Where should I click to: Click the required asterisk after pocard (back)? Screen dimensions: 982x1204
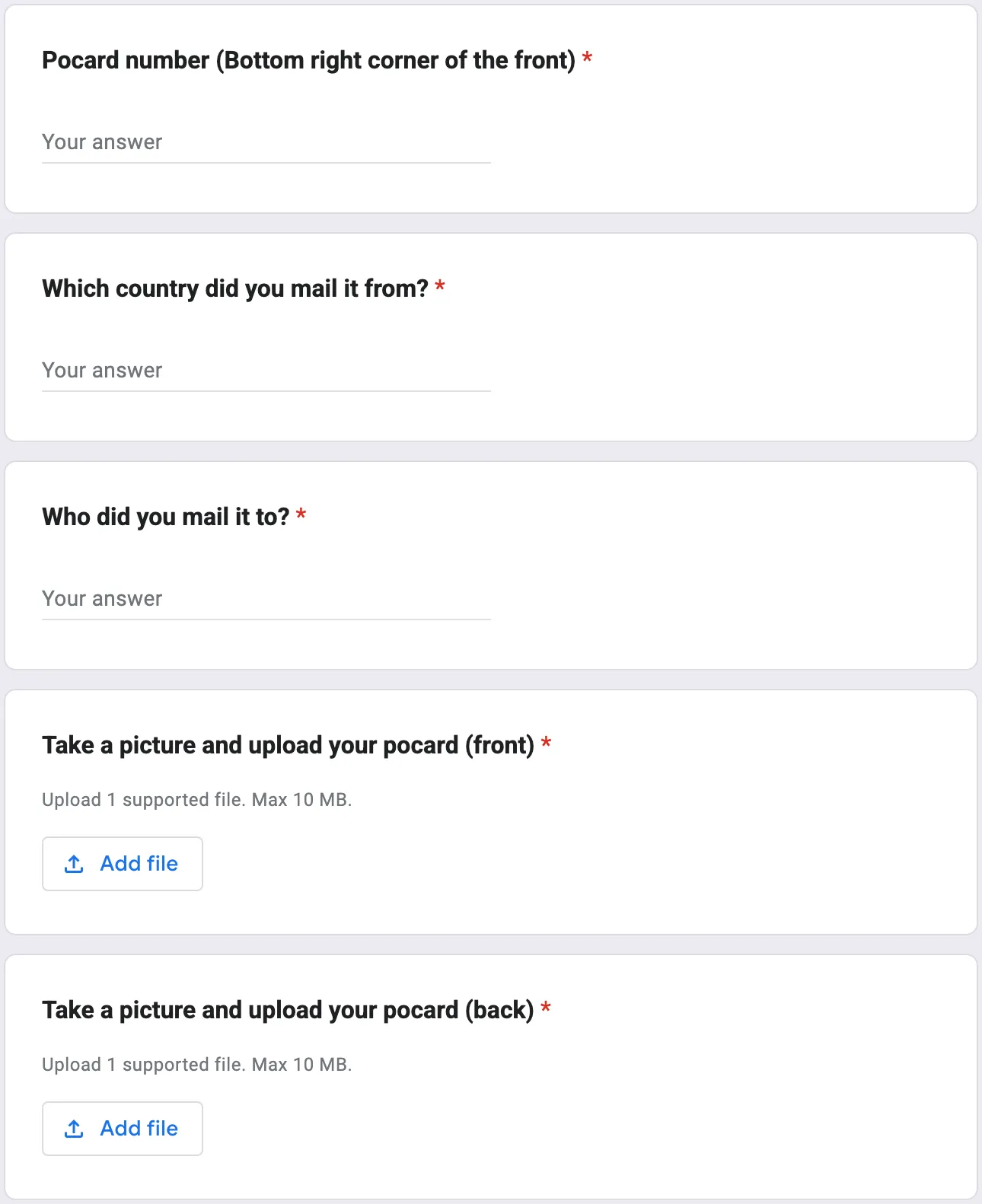pos(546,1008)
